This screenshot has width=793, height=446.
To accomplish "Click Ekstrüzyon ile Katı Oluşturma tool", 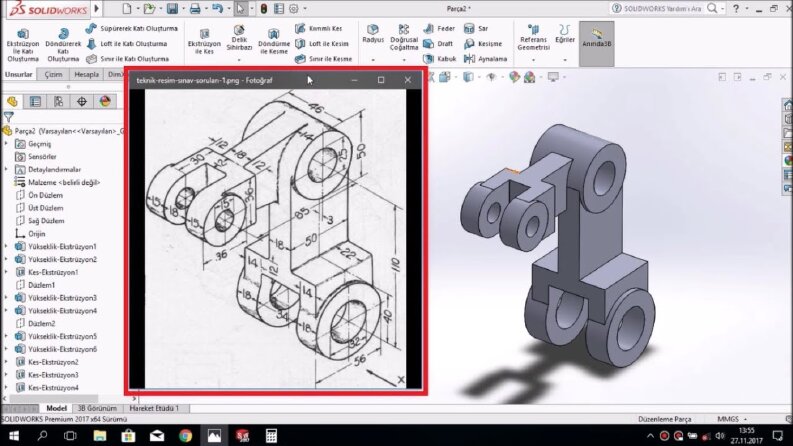I will tap(23, 46).
